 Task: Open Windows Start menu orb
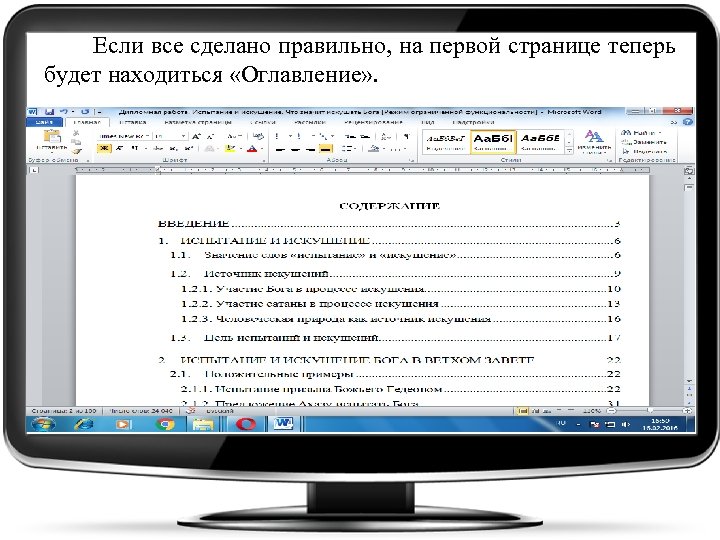[43, 424]
